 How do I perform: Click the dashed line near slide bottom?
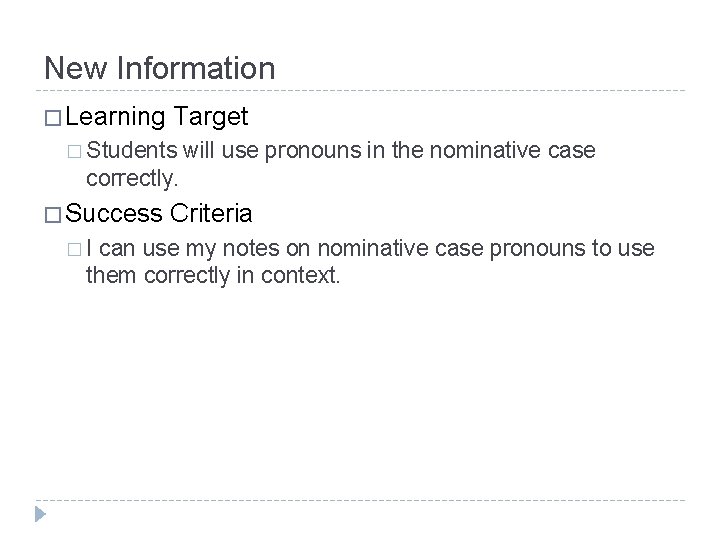coord(360,500)
